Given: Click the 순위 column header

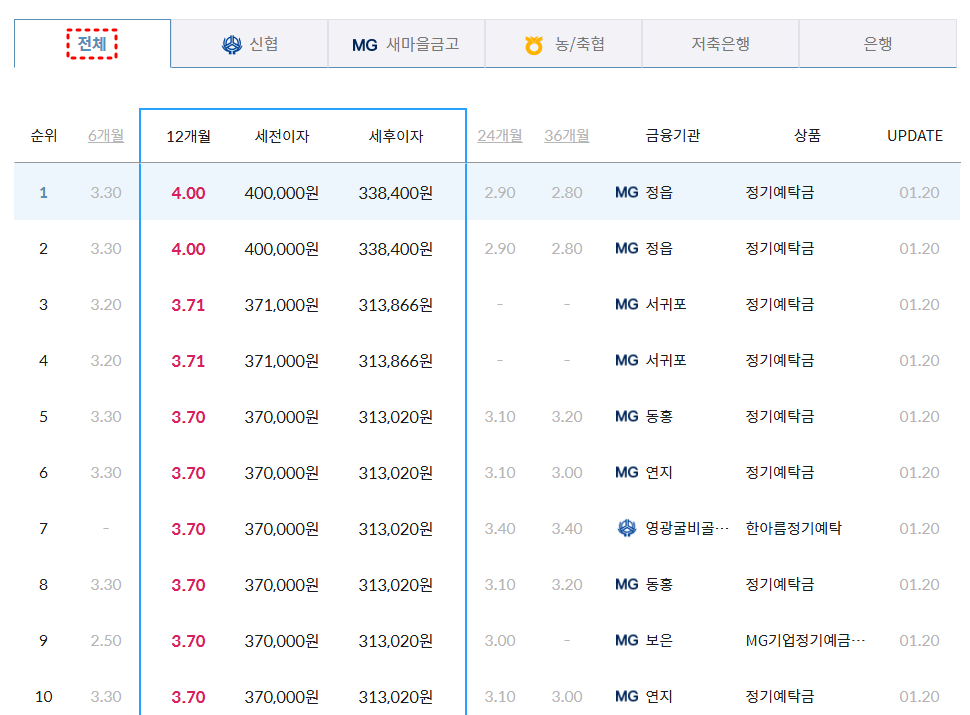Looking at the screenshot, I should click(44, 135).
